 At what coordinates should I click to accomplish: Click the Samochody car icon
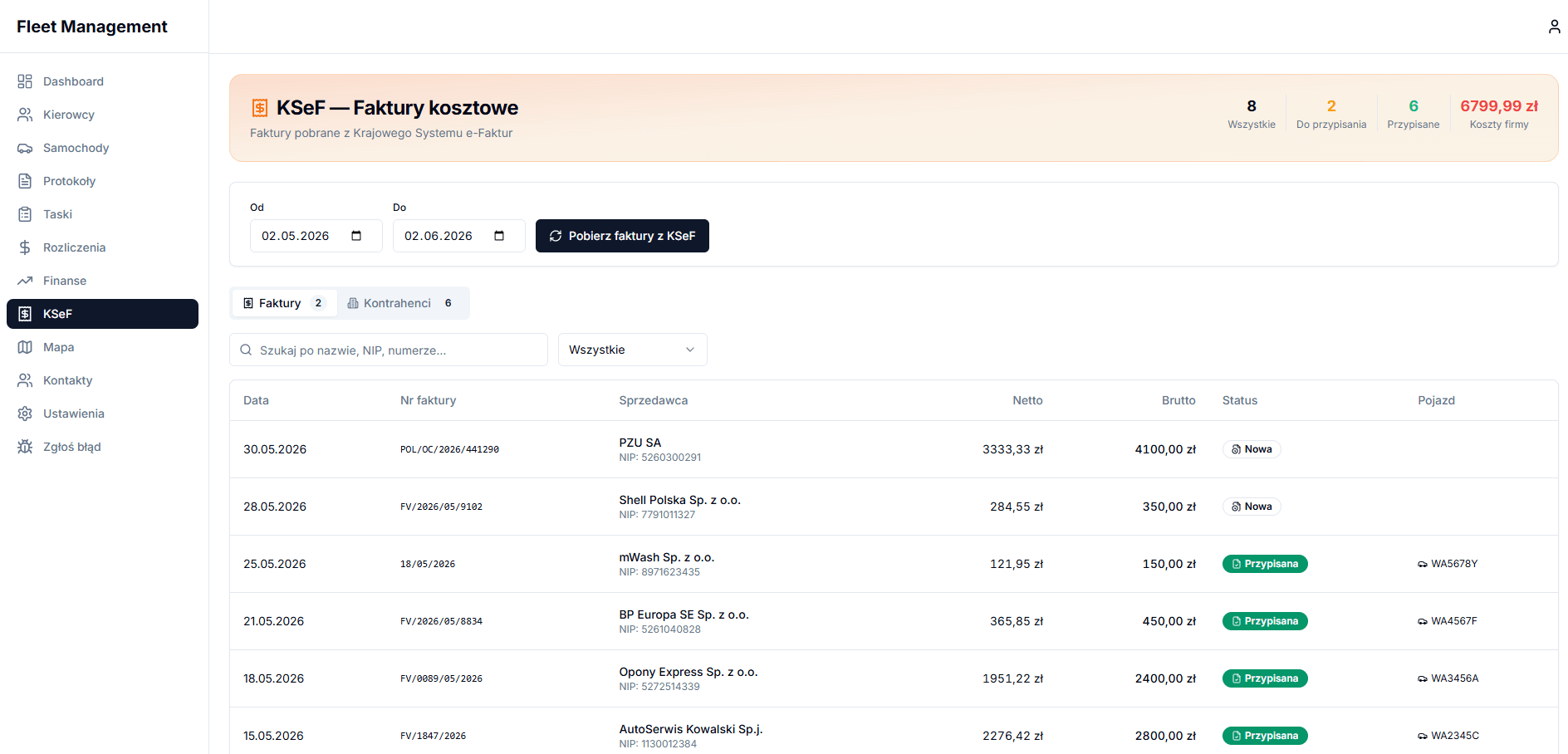[25, 148]
